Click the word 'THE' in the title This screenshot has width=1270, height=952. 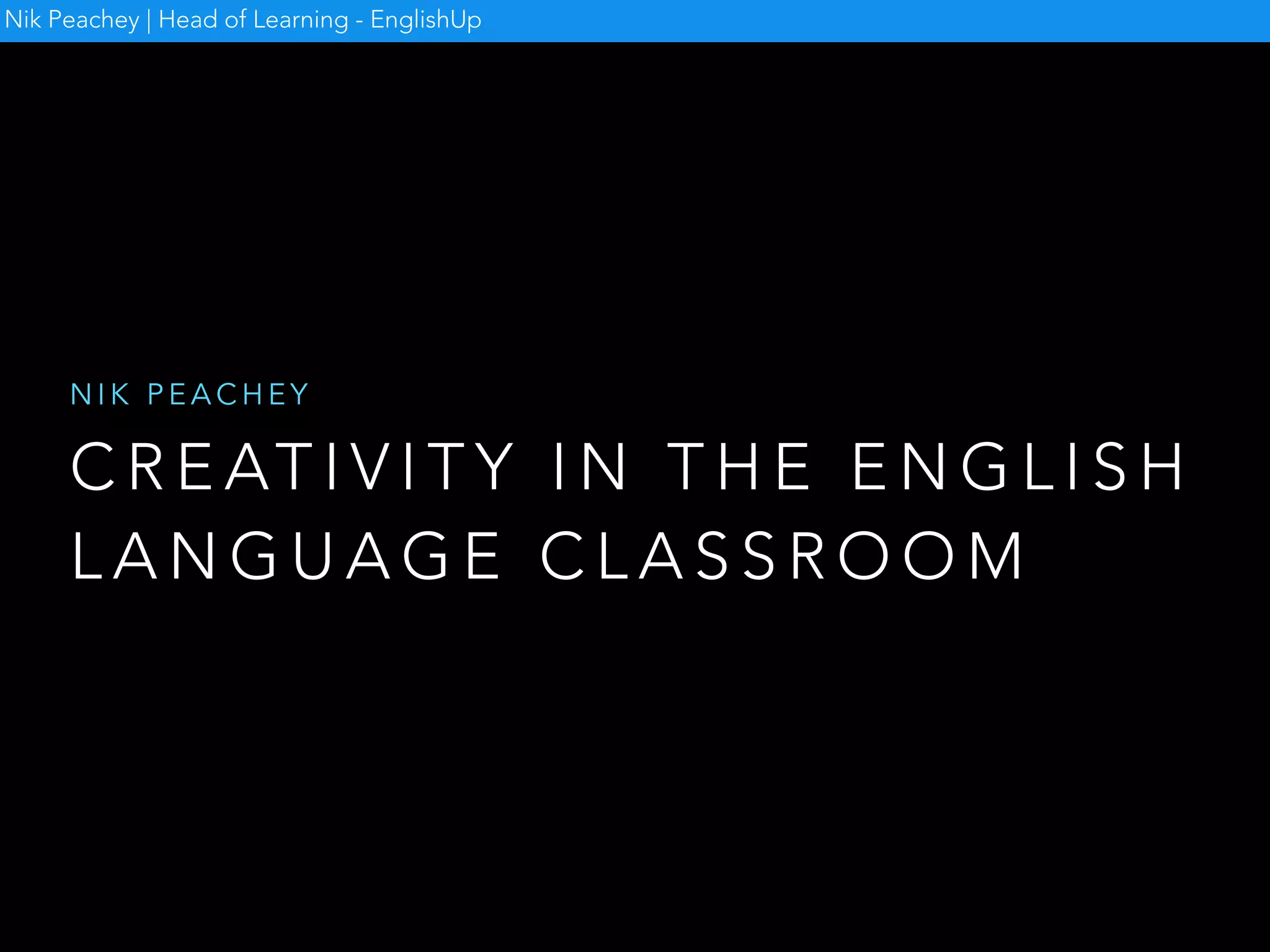[739, 467]
